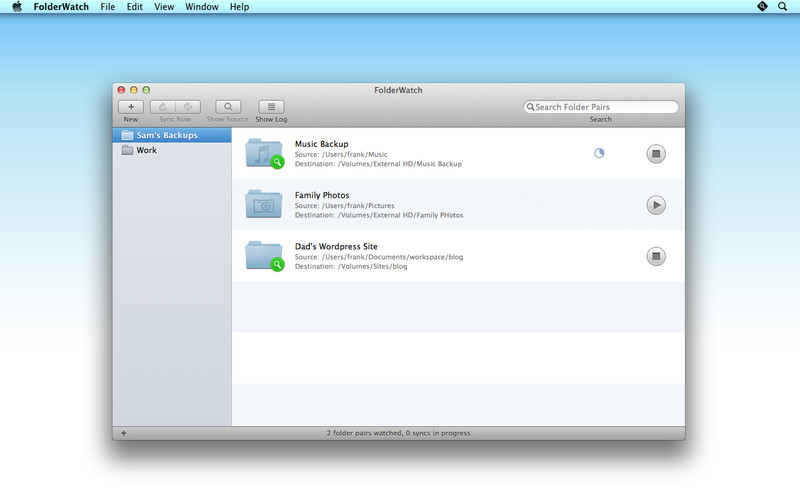Click the Search Folder Pairs field

point(604,107)
